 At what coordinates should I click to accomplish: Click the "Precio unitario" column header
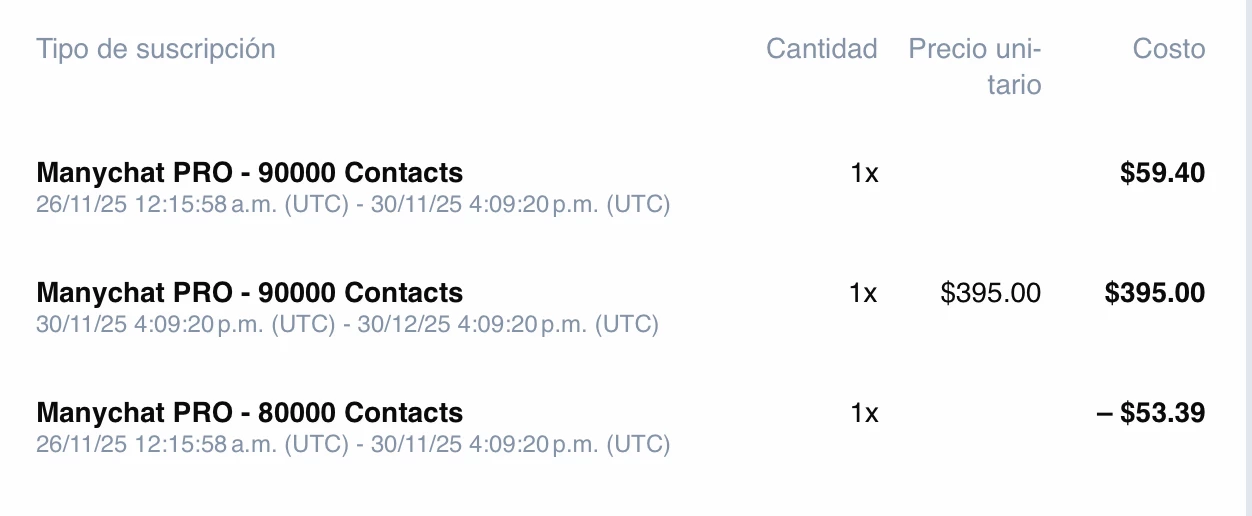[975, 66]
